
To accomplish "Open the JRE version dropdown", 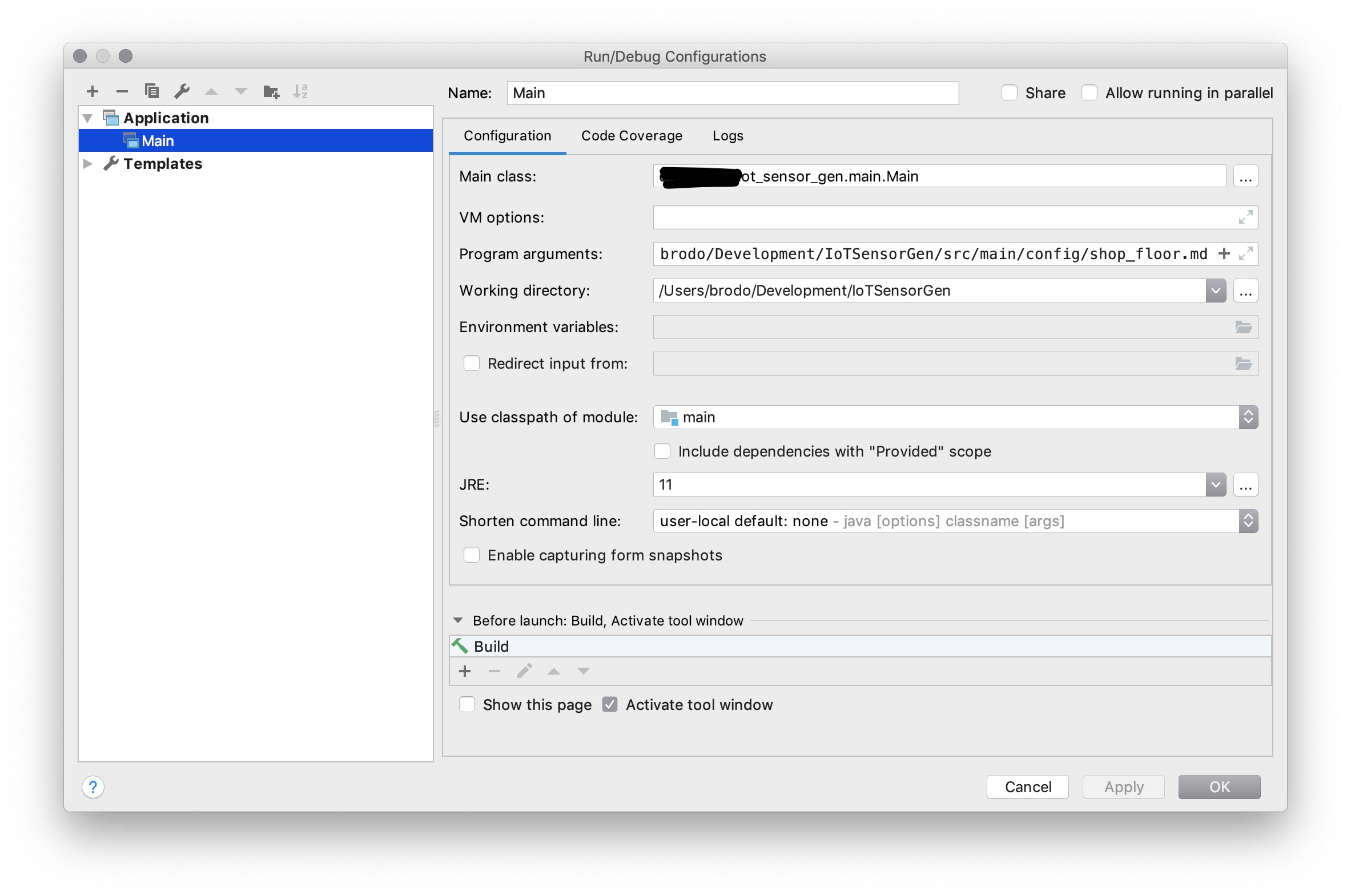I will click(x=1216, y=485).
